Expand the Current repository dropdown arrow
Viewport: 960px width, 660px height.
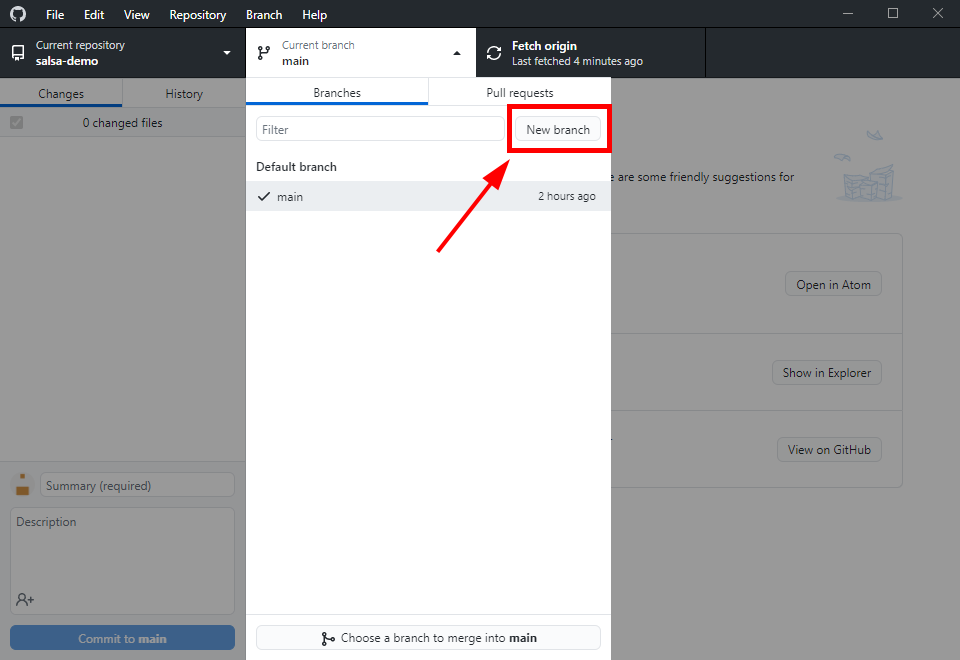pos(227,53)
